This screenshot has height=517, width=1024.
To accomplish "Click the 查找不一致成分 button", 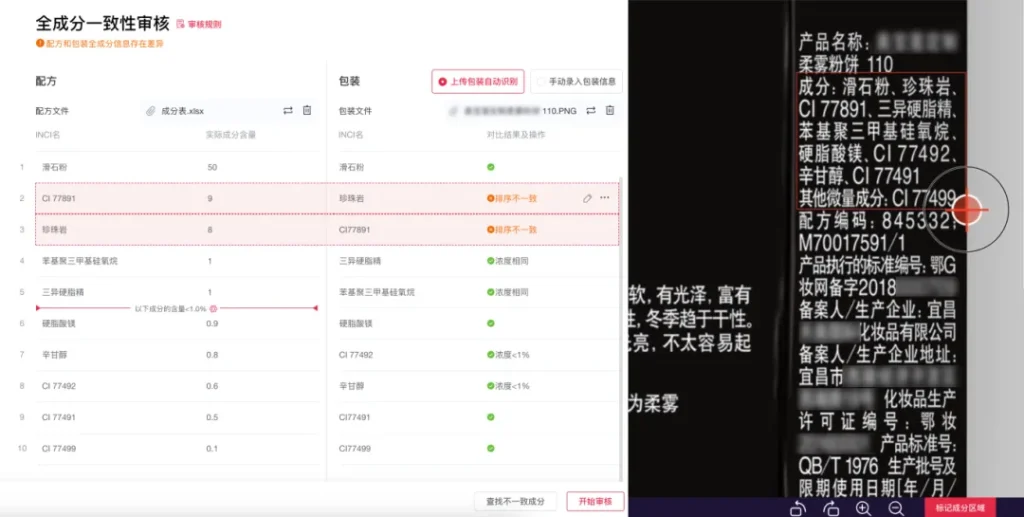I will [x=515, y=500].
